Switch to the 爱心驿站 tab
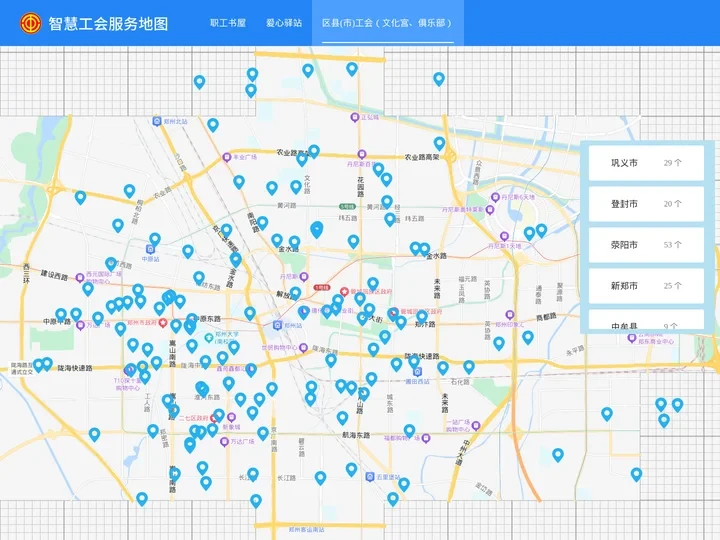The image size is (720, 540). 284,23
